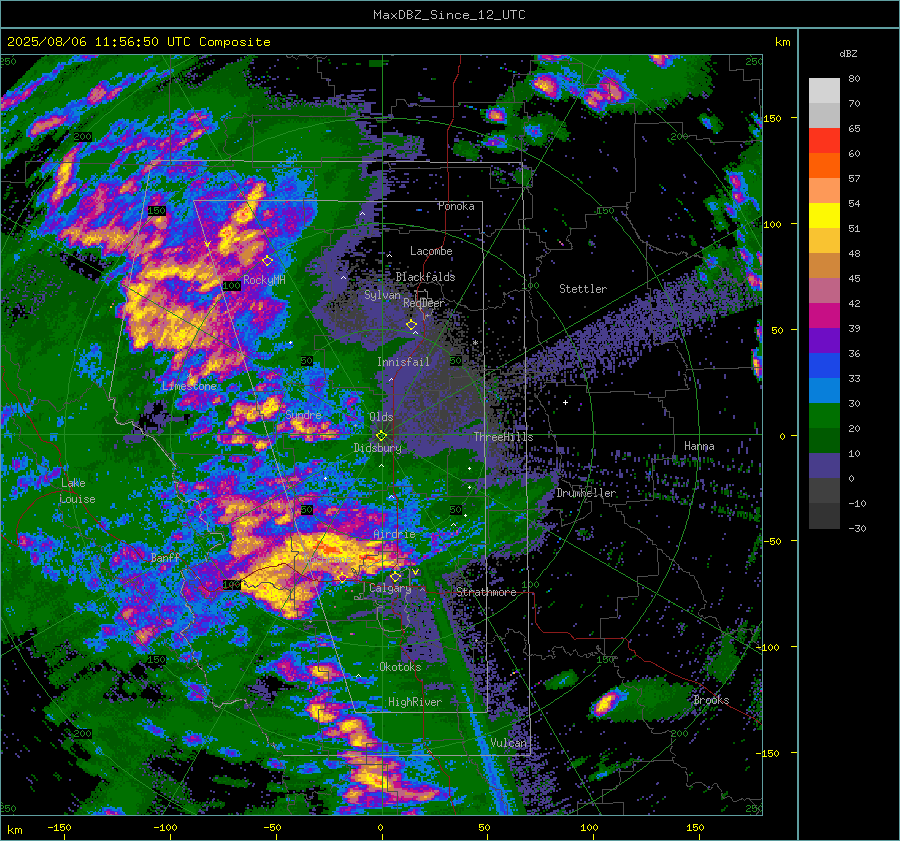The image size is (900, 841).
Task: Click the Lake Louise label
Action: (78, 491)
